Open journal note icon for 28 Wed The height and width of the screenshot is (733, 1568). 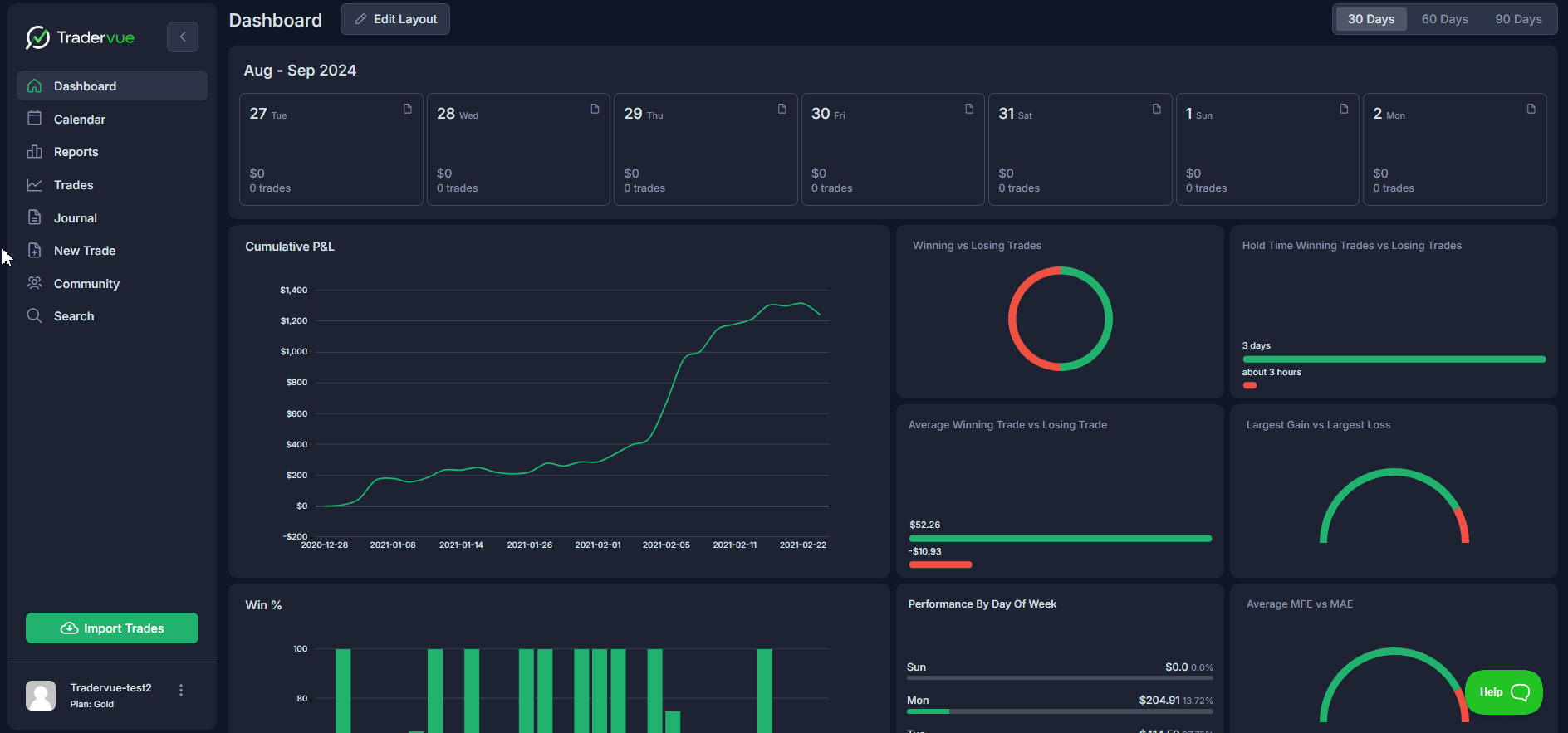tap(595, 109)
